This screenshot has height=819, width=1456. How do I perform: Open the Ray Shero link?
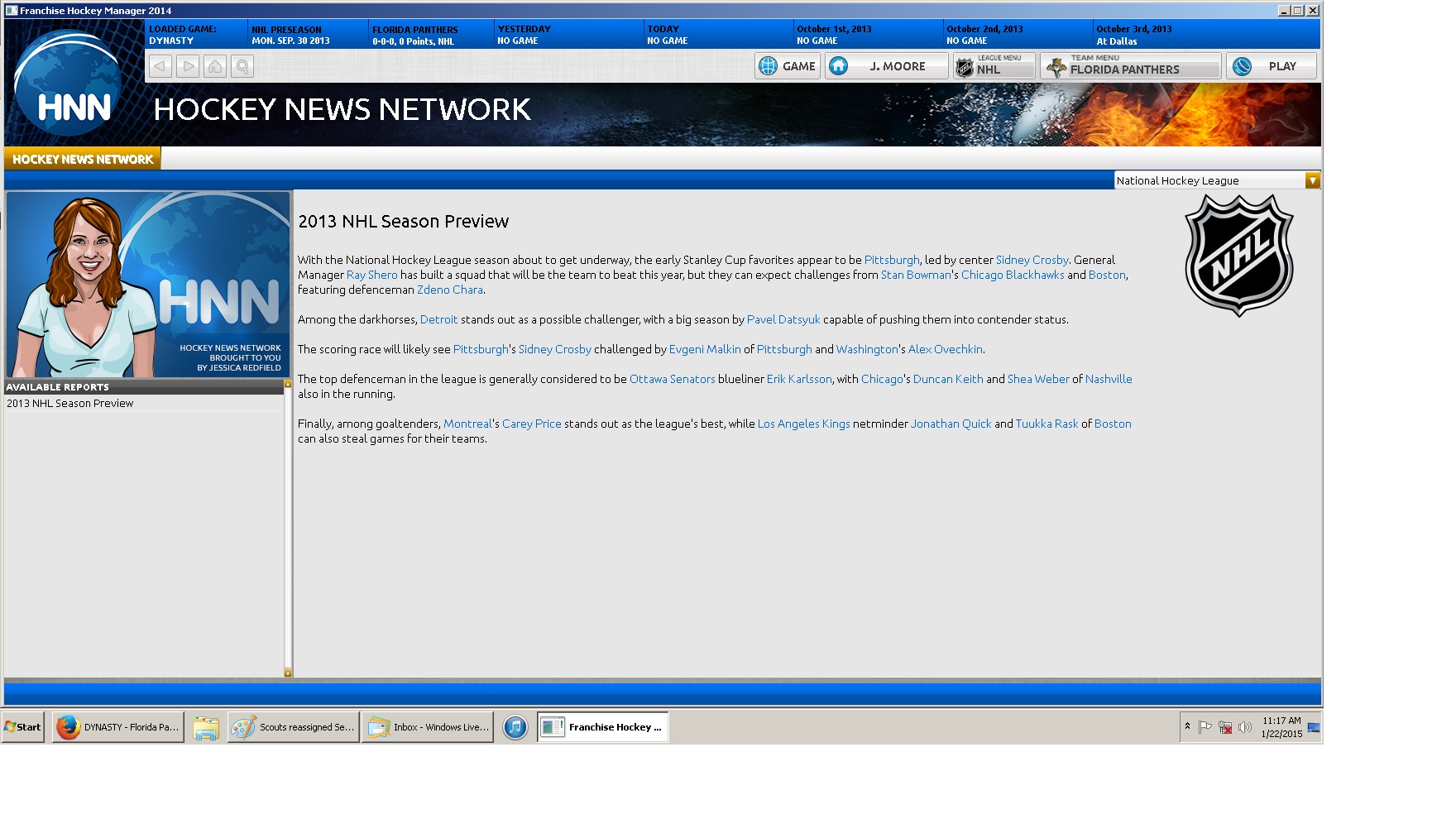click(x=372, y=275)
